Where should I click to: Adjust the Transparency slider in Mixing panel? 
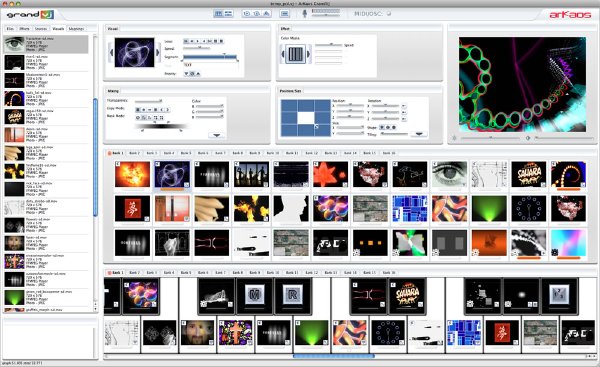click(x=149, y=101)
